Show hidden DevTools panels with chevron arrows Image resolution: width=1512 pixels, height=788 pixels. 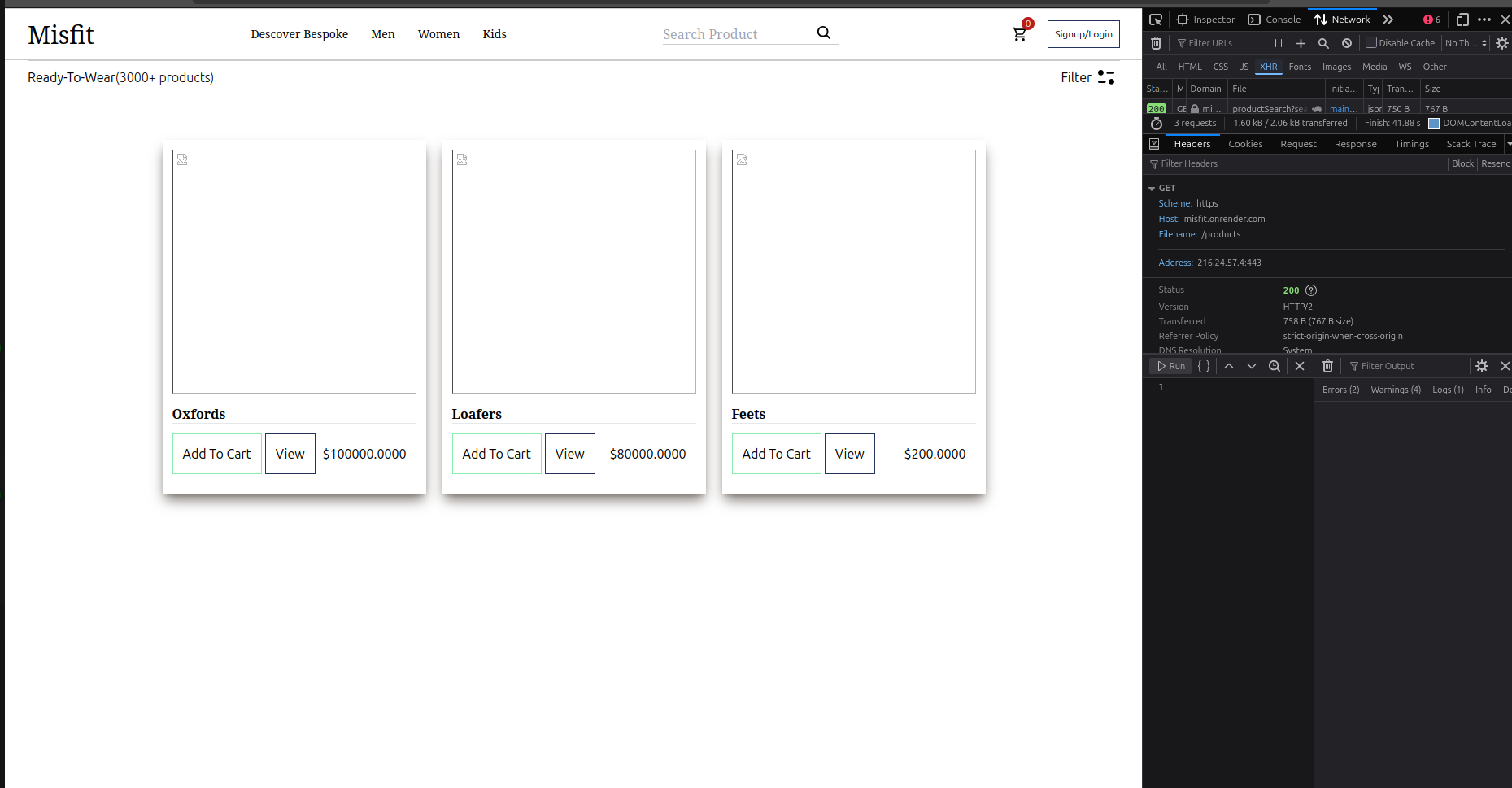(x=1388, y=19)
